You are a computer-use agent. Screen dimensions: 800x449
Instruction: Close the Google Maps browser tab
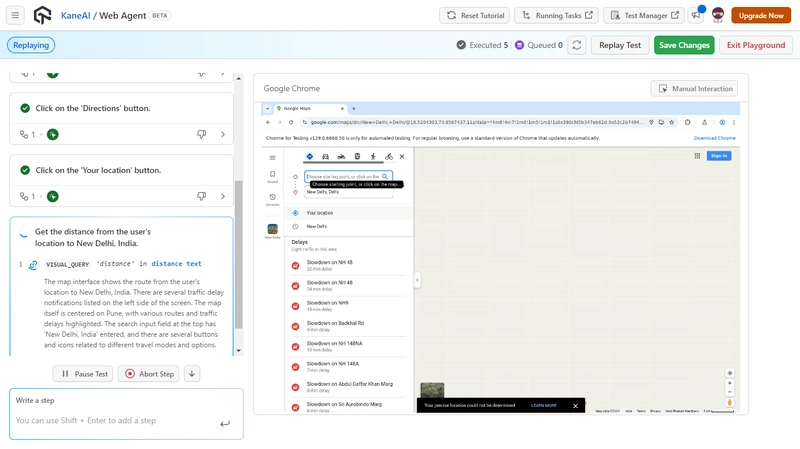click(342, 108)
